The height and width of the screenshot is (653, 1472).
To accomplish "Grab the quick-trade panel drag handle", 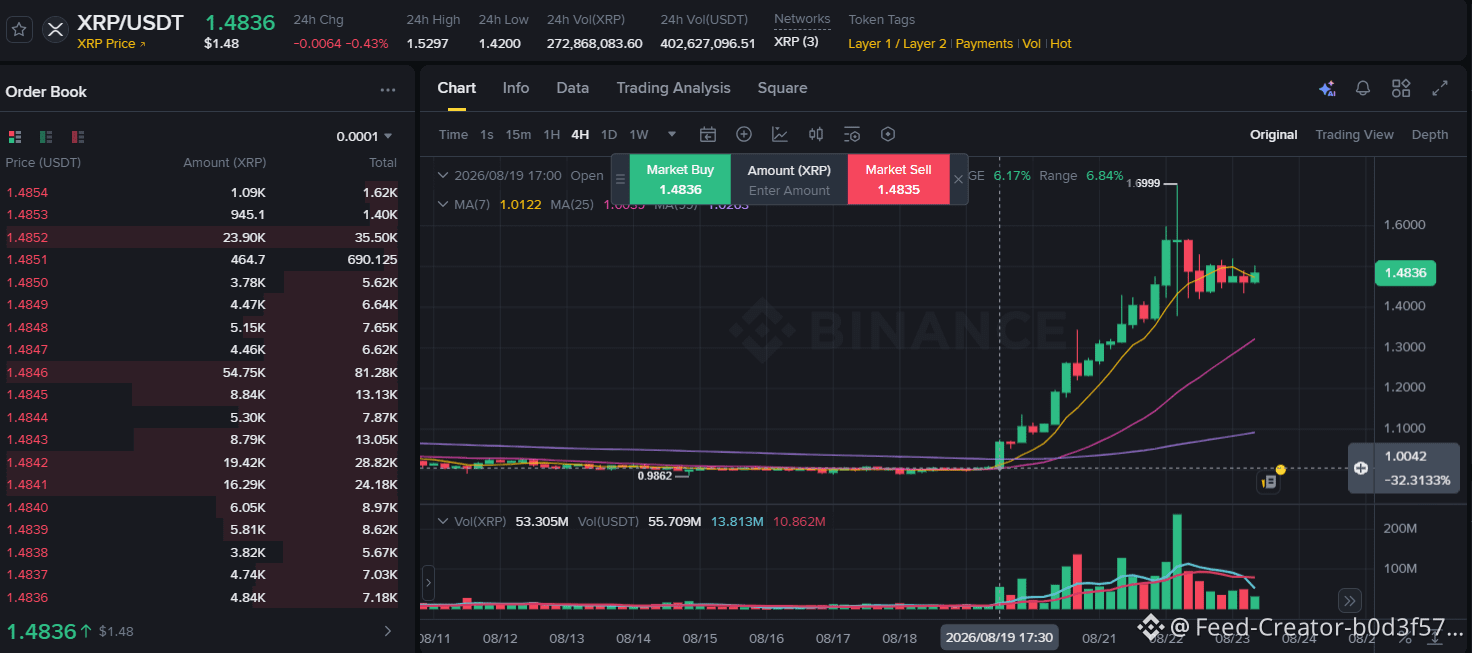I will 620,179.
